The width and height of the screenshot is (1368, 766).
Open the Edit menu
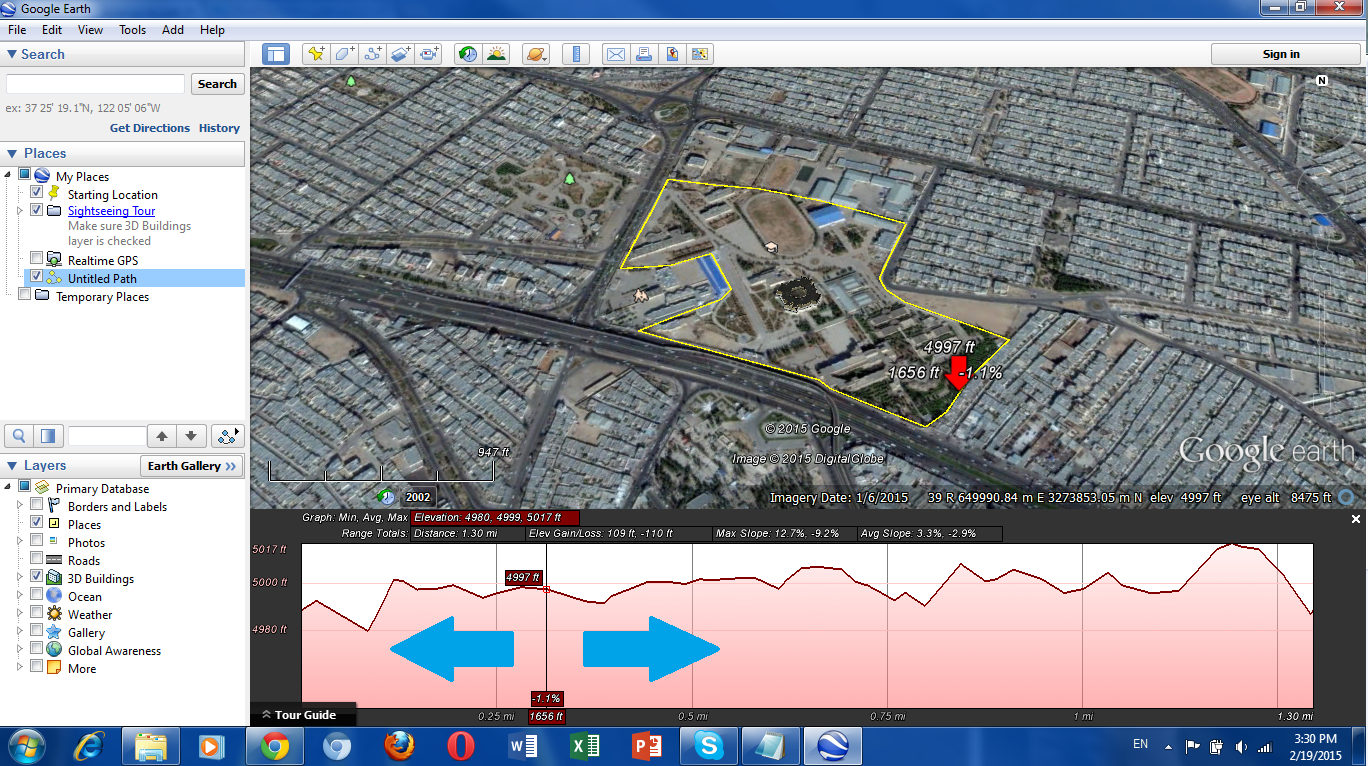click(x=52, y=30)
